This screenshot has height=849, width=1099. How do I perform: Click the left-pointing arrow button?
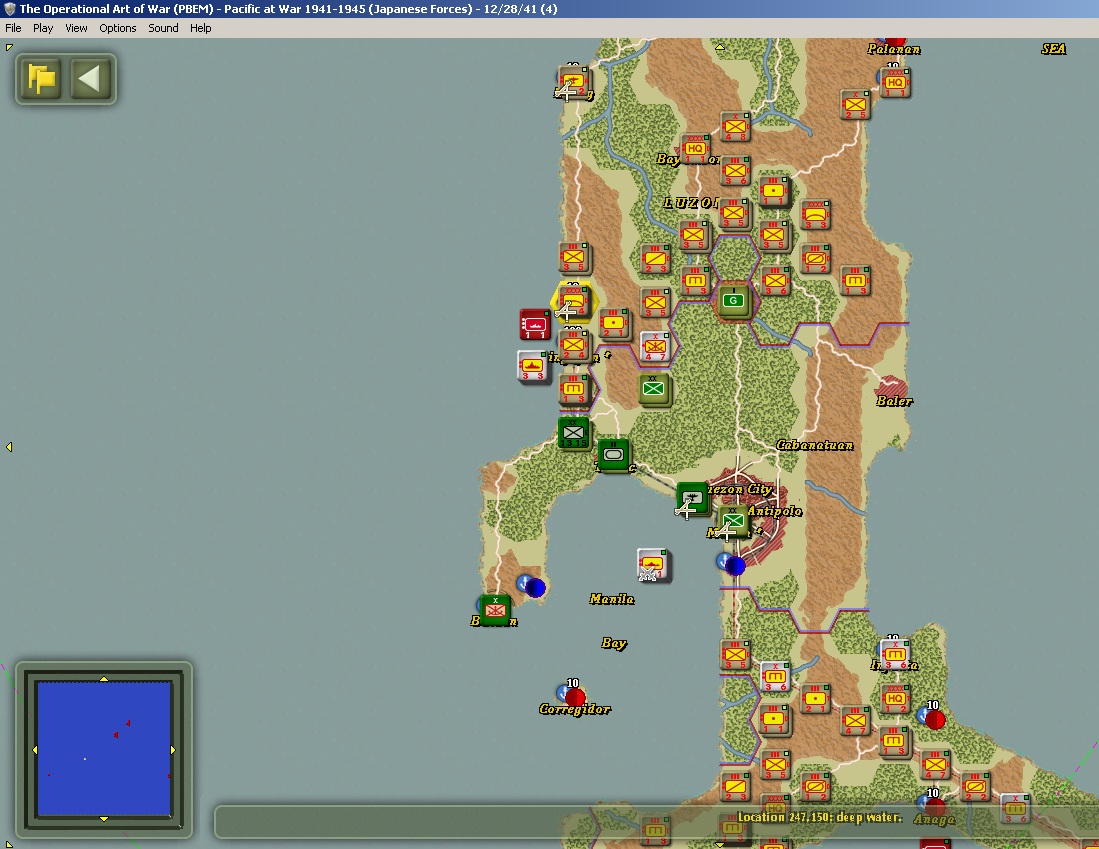click(90, 79)
